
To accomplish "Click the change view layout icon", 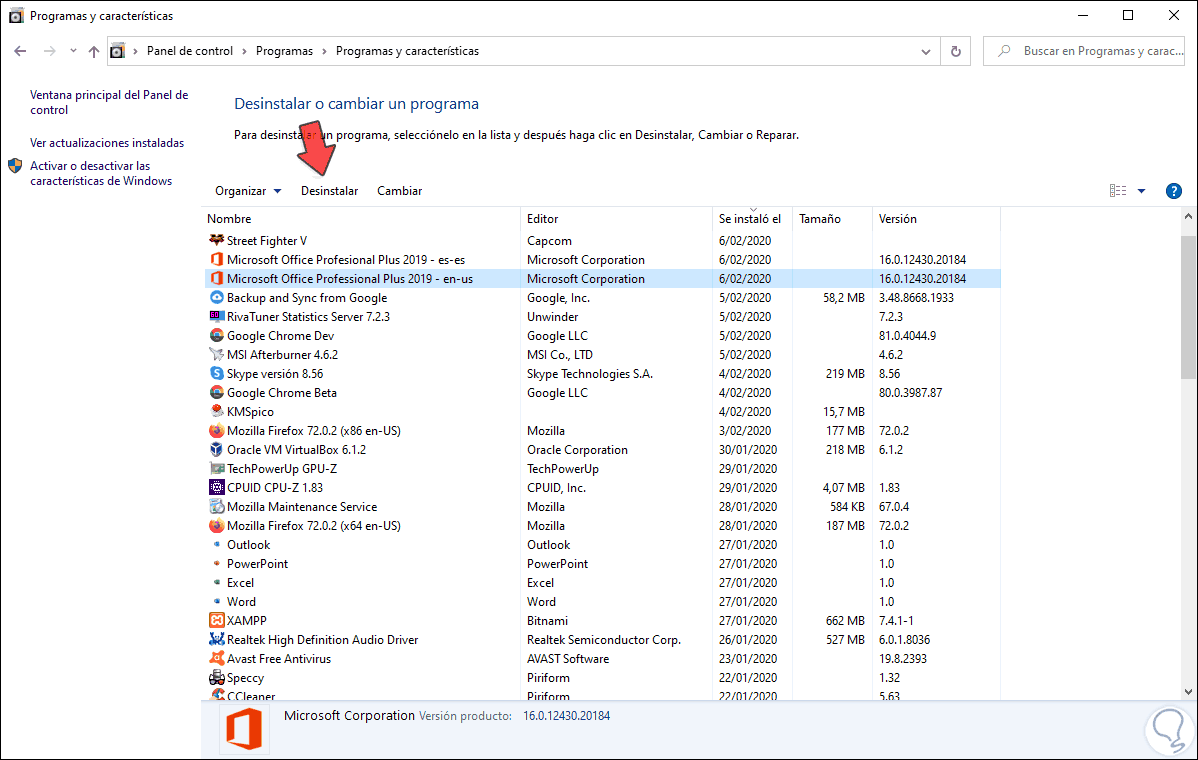I will (1118, 191).
